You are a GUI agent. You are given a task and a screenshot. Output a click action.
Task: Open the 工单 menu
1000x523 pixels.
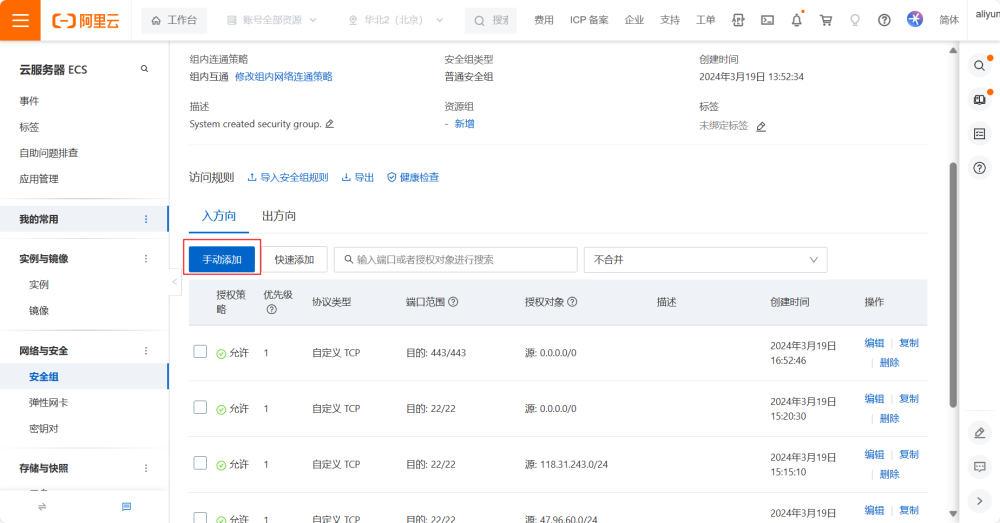pyautogui.click(x=705, y=20)
